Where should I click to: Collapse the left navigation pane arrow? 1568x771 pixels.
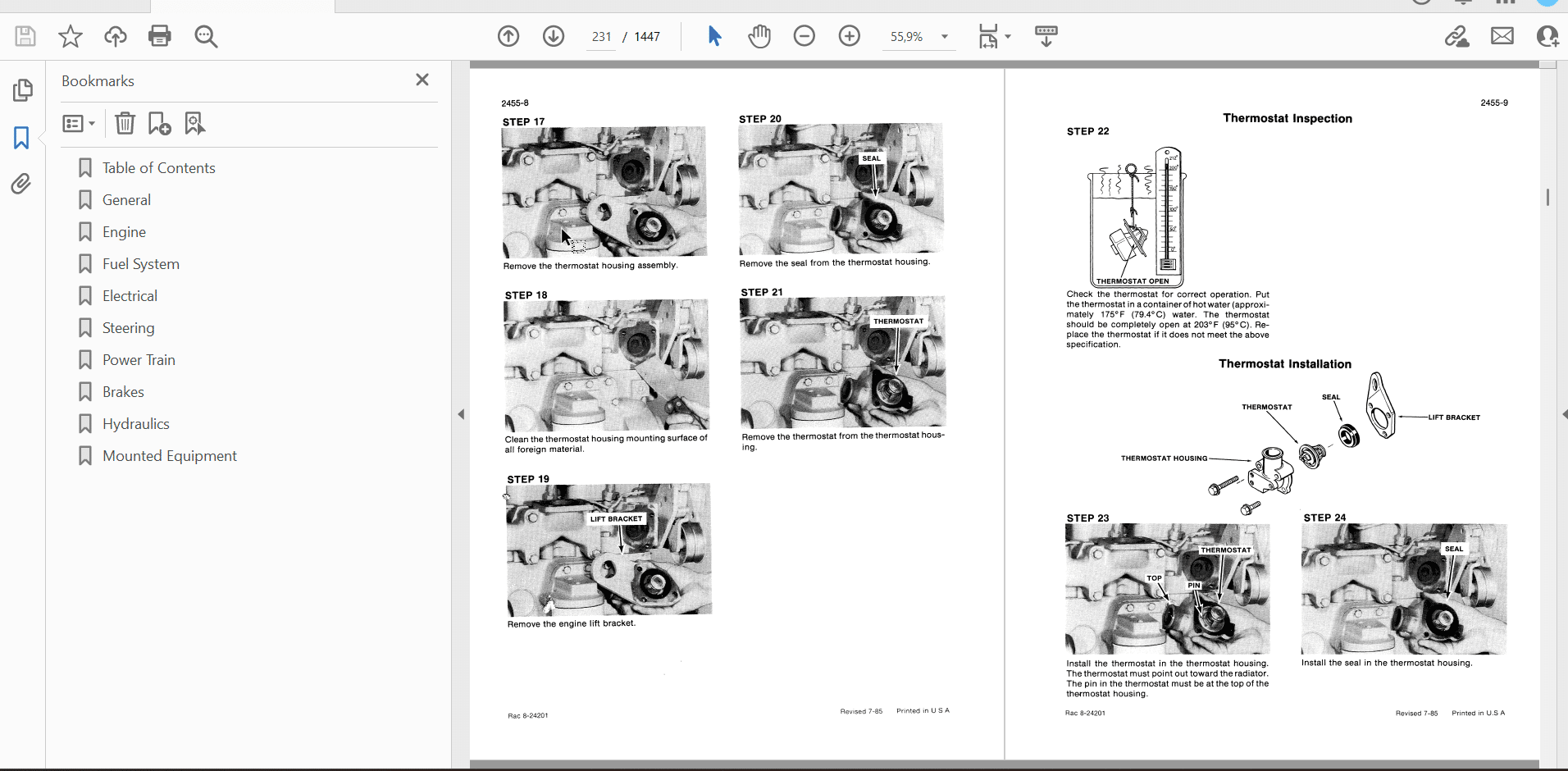click(461, 414)
